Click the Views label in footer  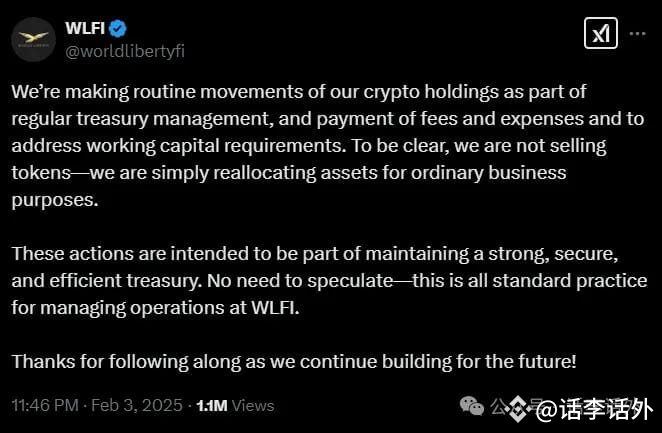(x=253, y=406)
